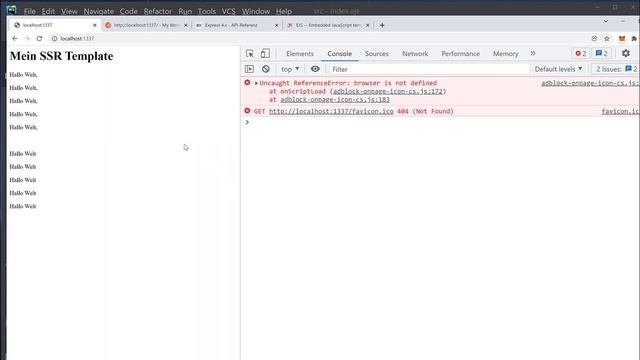Open the Run menu in the IDE
640x360 pixels.
coord(185,11)
